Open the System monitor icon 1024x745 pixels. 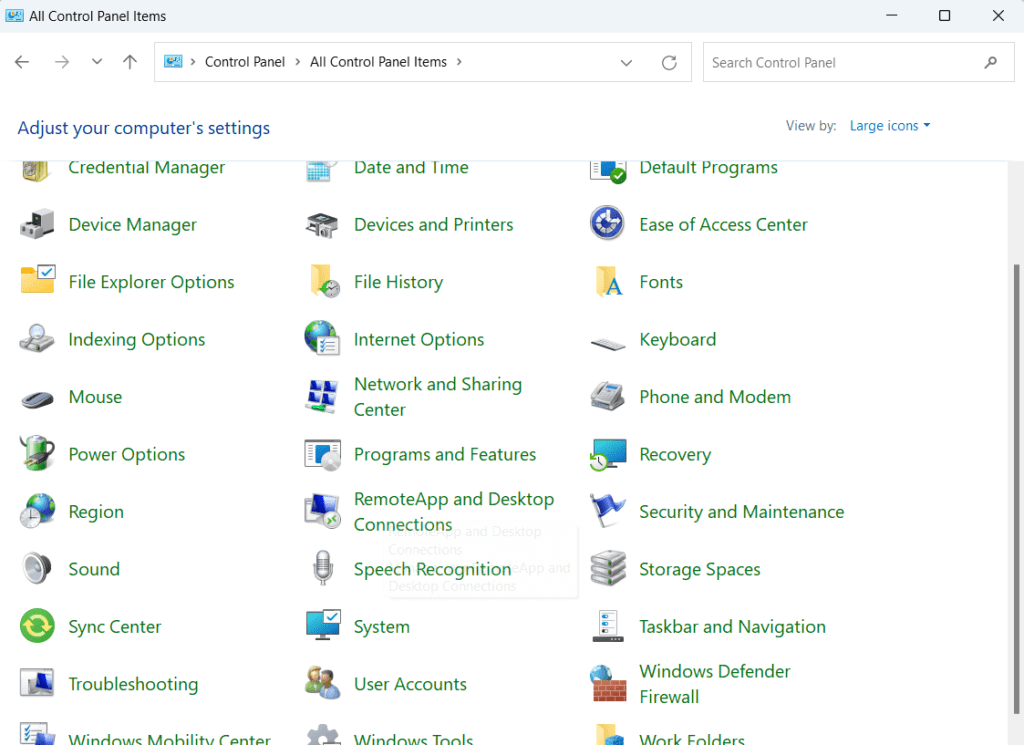click(323, 625)
